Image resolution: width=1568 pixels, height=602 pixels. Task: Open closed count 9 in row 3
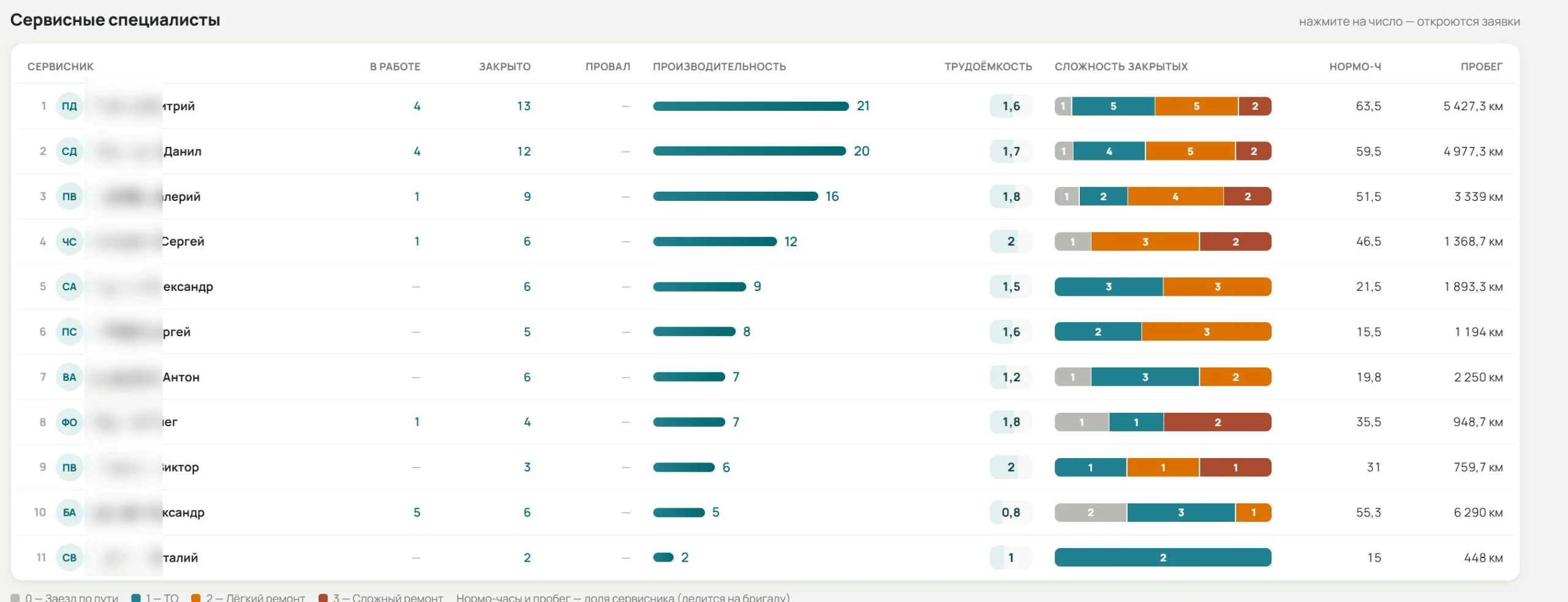point(527,197)
